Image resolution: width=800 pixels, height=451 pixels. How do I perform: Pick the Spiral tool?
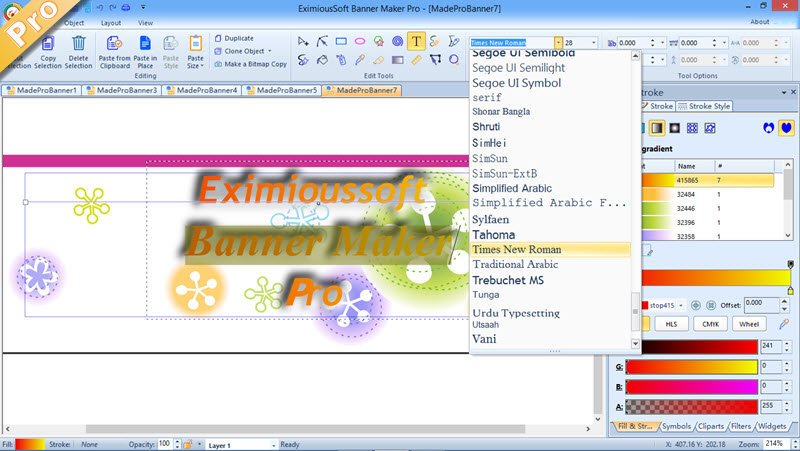(397, 41)
